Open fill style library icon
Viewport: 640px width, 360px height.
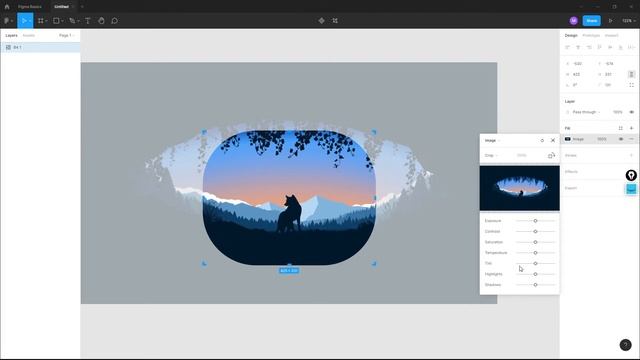click(x=620, y=128)
